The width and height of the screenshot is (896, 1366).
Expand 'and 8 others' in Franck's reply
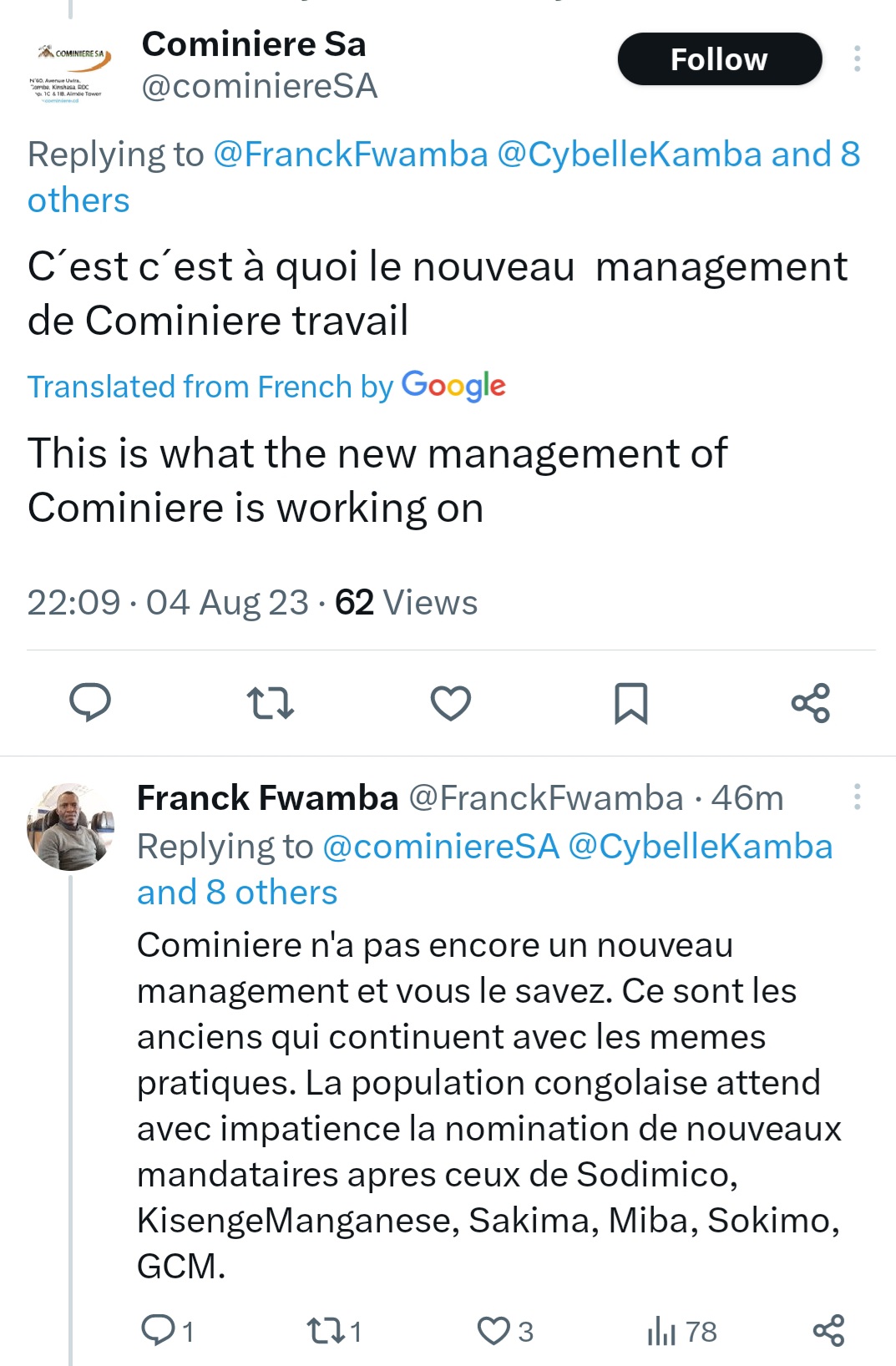pyautogui.click(x=237, y=893)
